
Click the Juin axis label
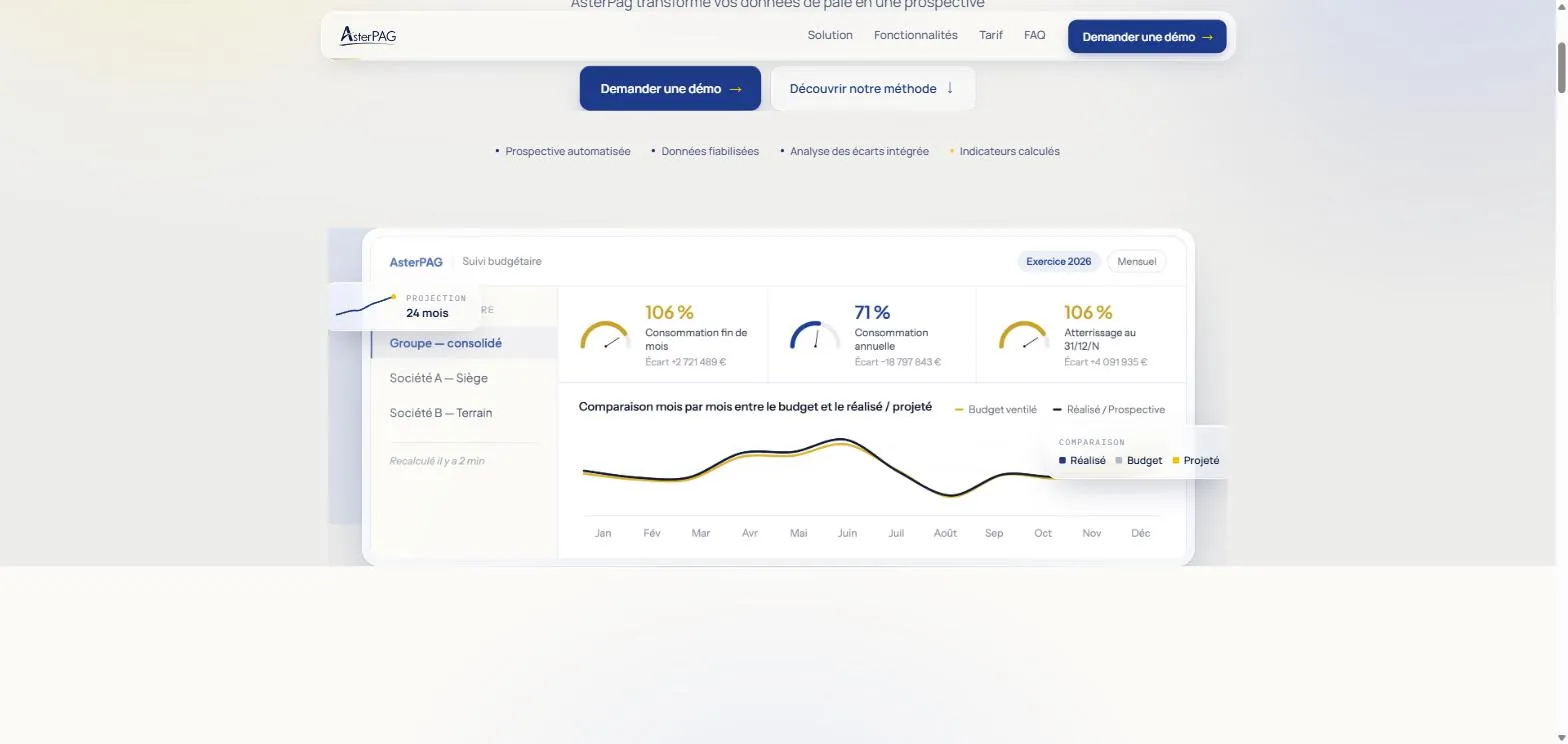click(x=847, y=533)
